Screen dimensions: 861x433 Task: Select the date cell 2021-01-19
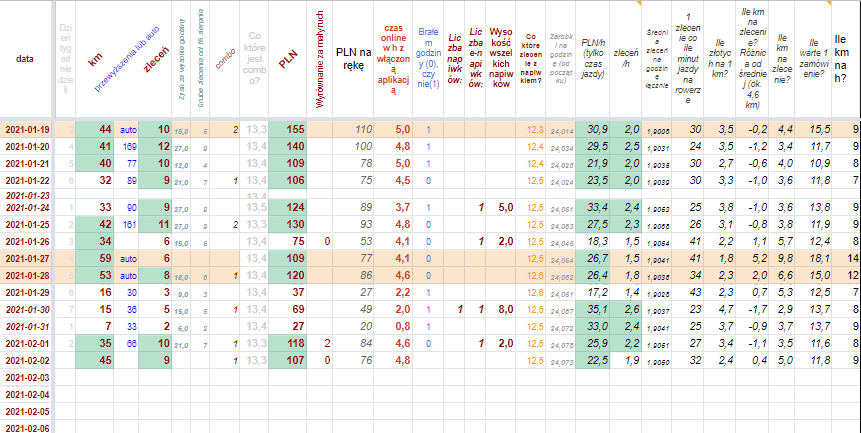(x=27, y=130)
